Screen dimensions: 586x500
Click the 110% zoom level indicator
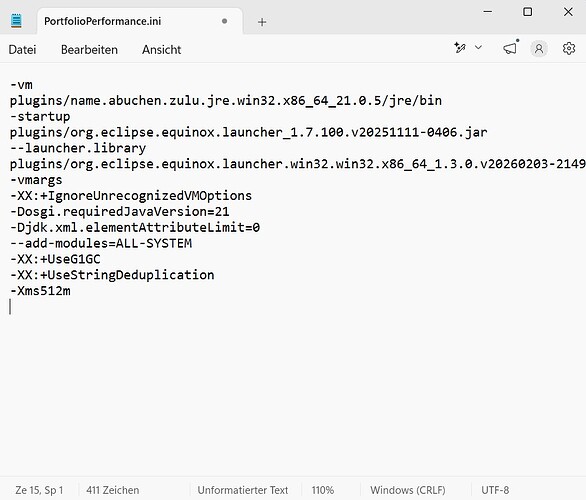coord(323,490)
